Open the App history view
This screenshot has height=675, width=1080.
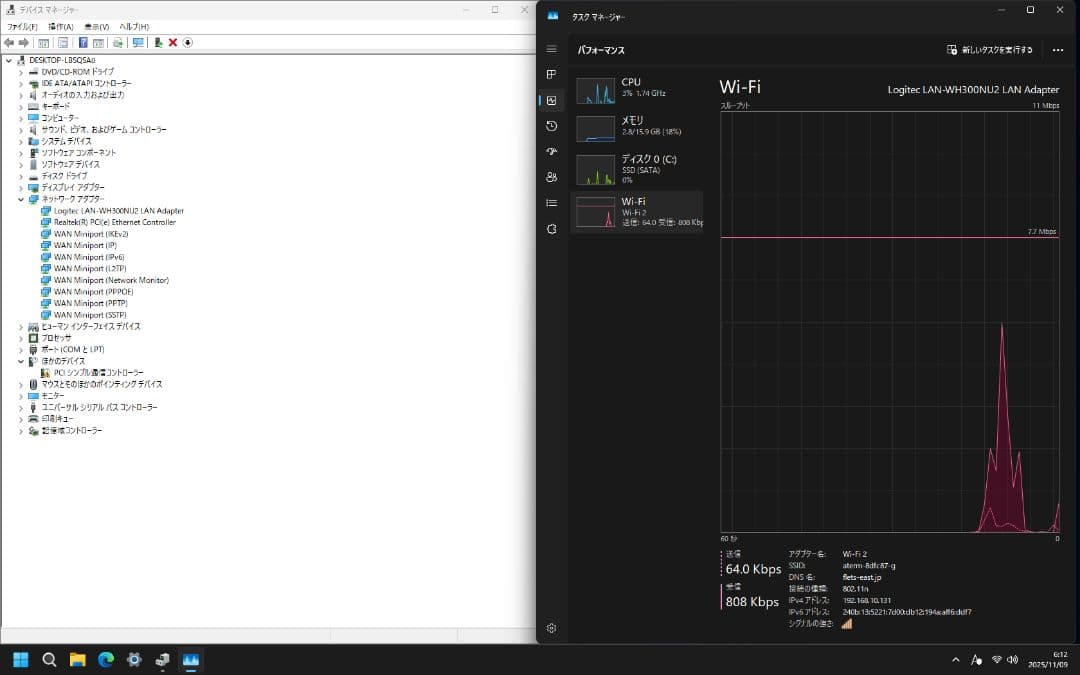click(x=551, y=126)
